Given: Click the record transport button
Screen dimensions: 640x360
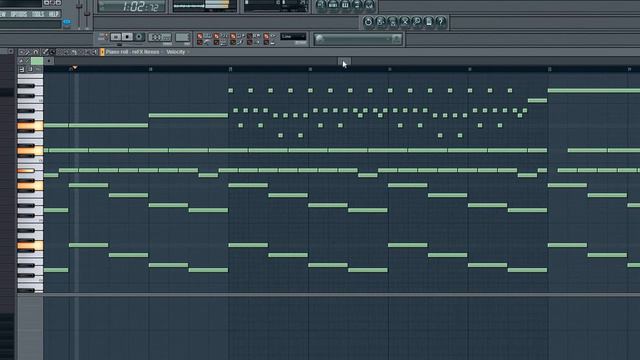Looking at the screenshot, I should pos(139,37).
